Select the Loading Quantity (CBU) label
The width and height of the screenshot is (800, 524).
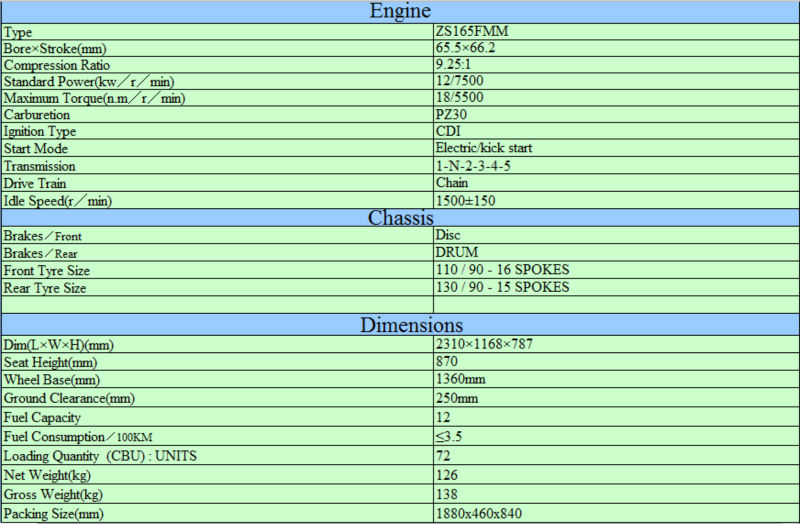[100, 456]
